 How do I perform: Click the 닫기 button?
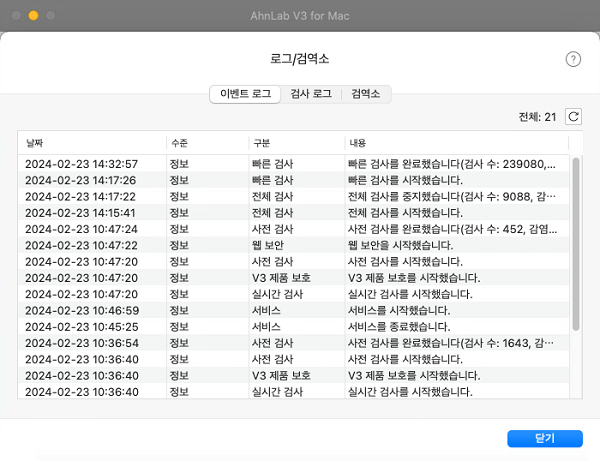(545, 438)
